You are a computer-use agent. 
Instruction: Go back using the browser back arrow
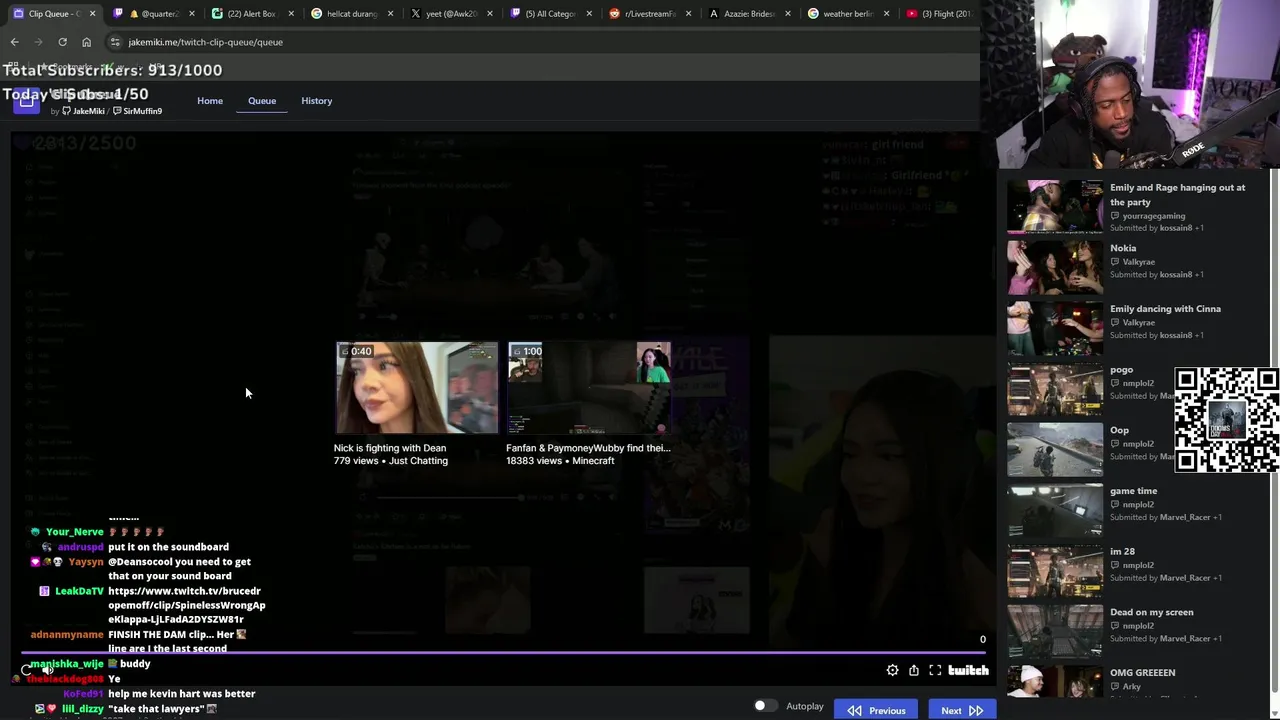point(14,42)
